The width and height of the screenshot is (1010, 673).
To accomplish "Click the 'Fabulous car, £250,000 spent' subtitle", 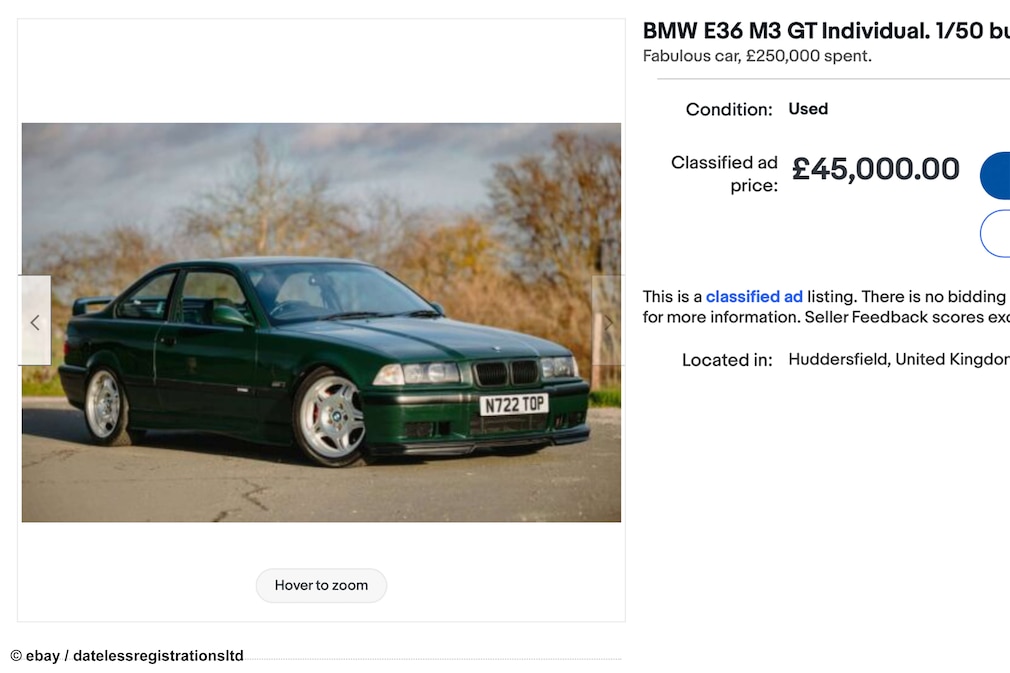I will click(757, 56).
